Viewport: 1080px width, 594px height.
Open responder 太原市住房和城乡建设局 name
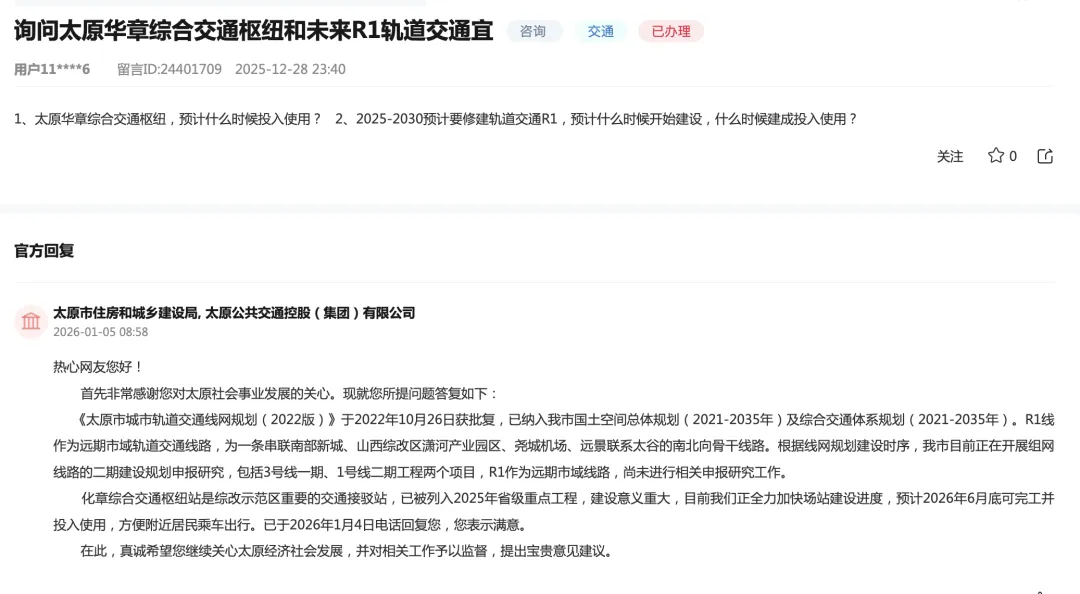point(126,313)
